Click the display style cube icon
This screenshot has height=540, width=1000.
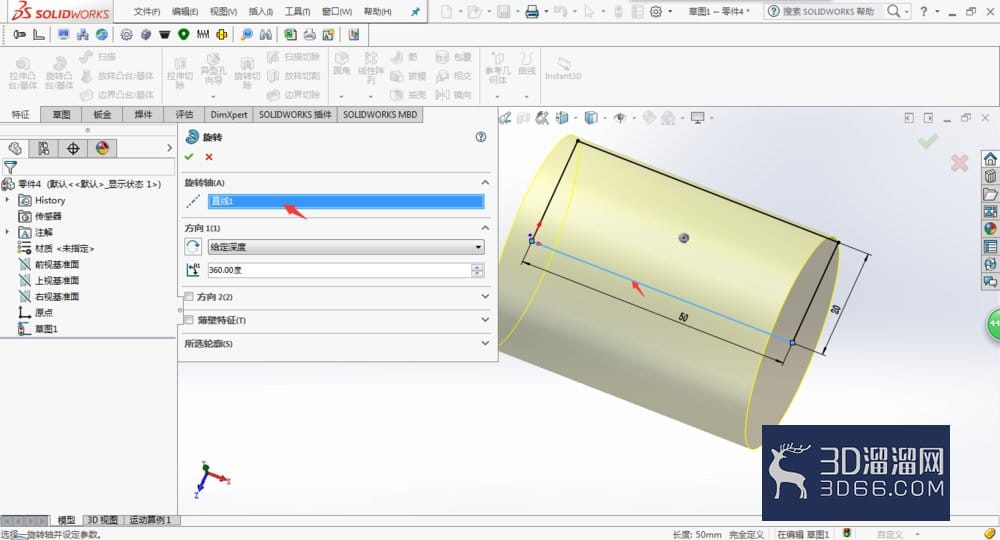coord(591,118)
